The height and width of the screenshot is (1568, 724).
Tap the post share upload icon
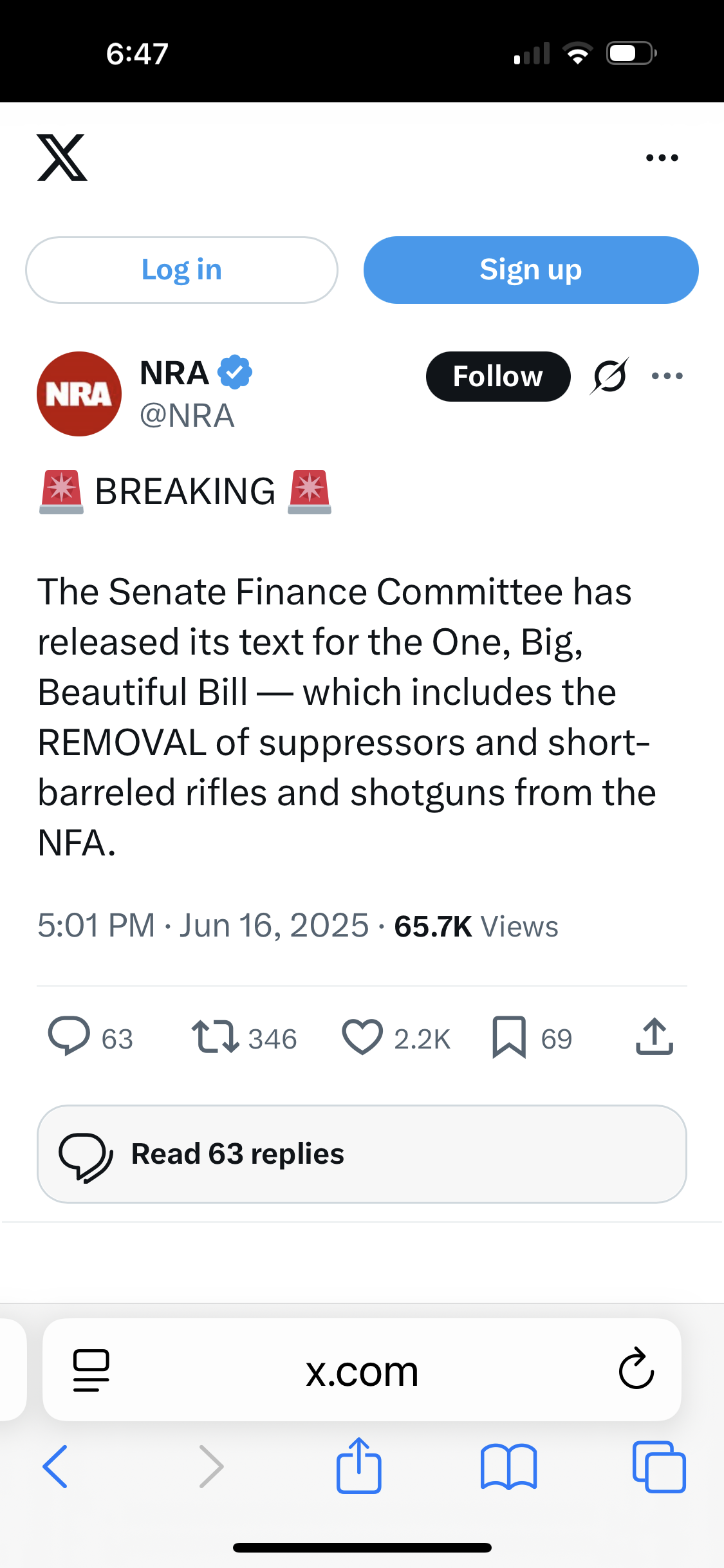pyautogui.click(x=654, y=1036)
